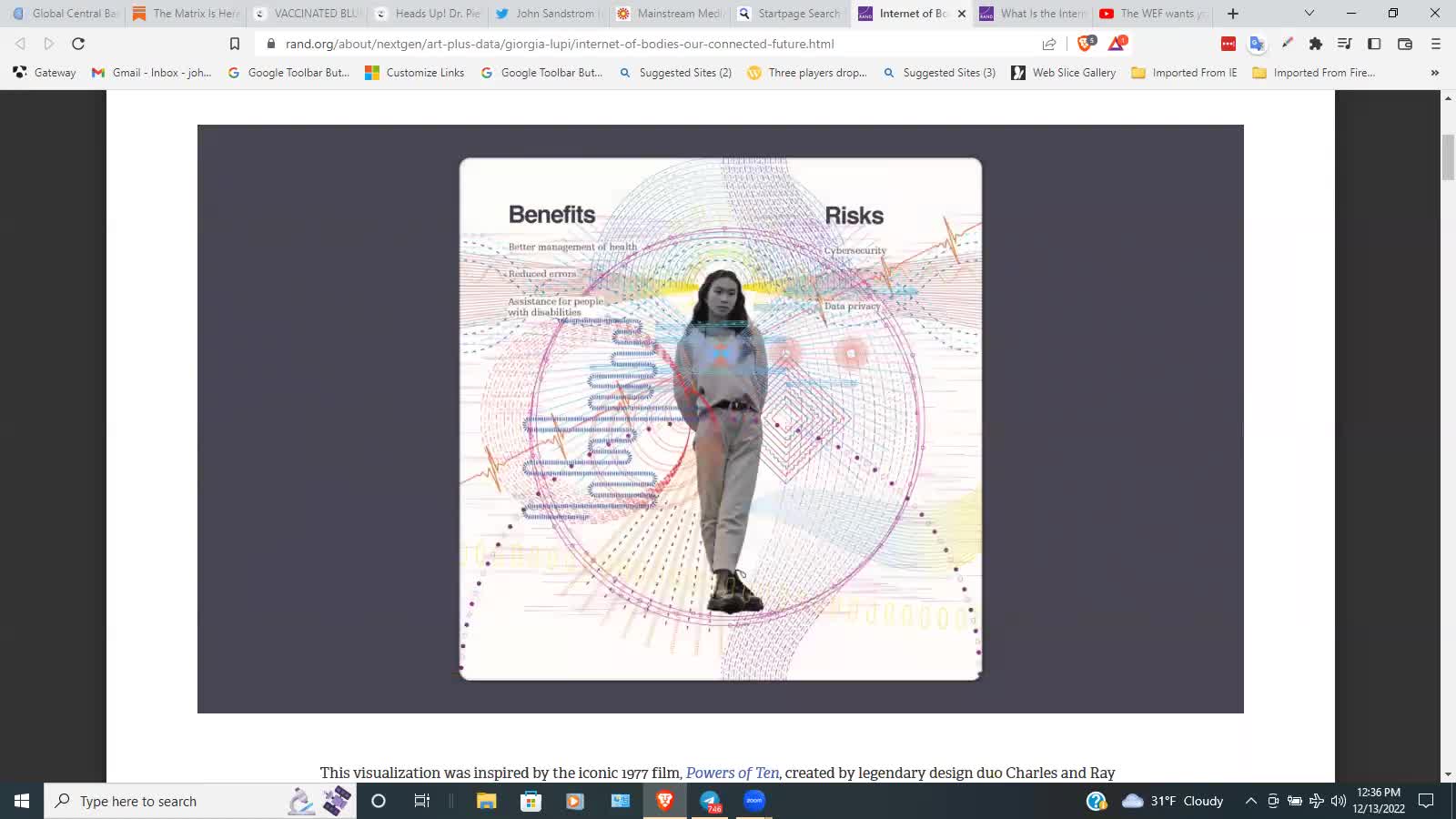Expand the tab search dropdown arrow
The image size is (1456, 819).
[x=1309, y=14]
